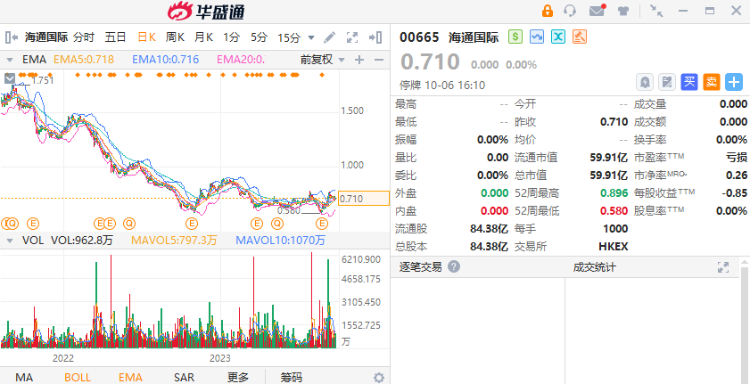750x384 pixels.
Task: Expand the chart to fullscreen
Action: point(353,37)
